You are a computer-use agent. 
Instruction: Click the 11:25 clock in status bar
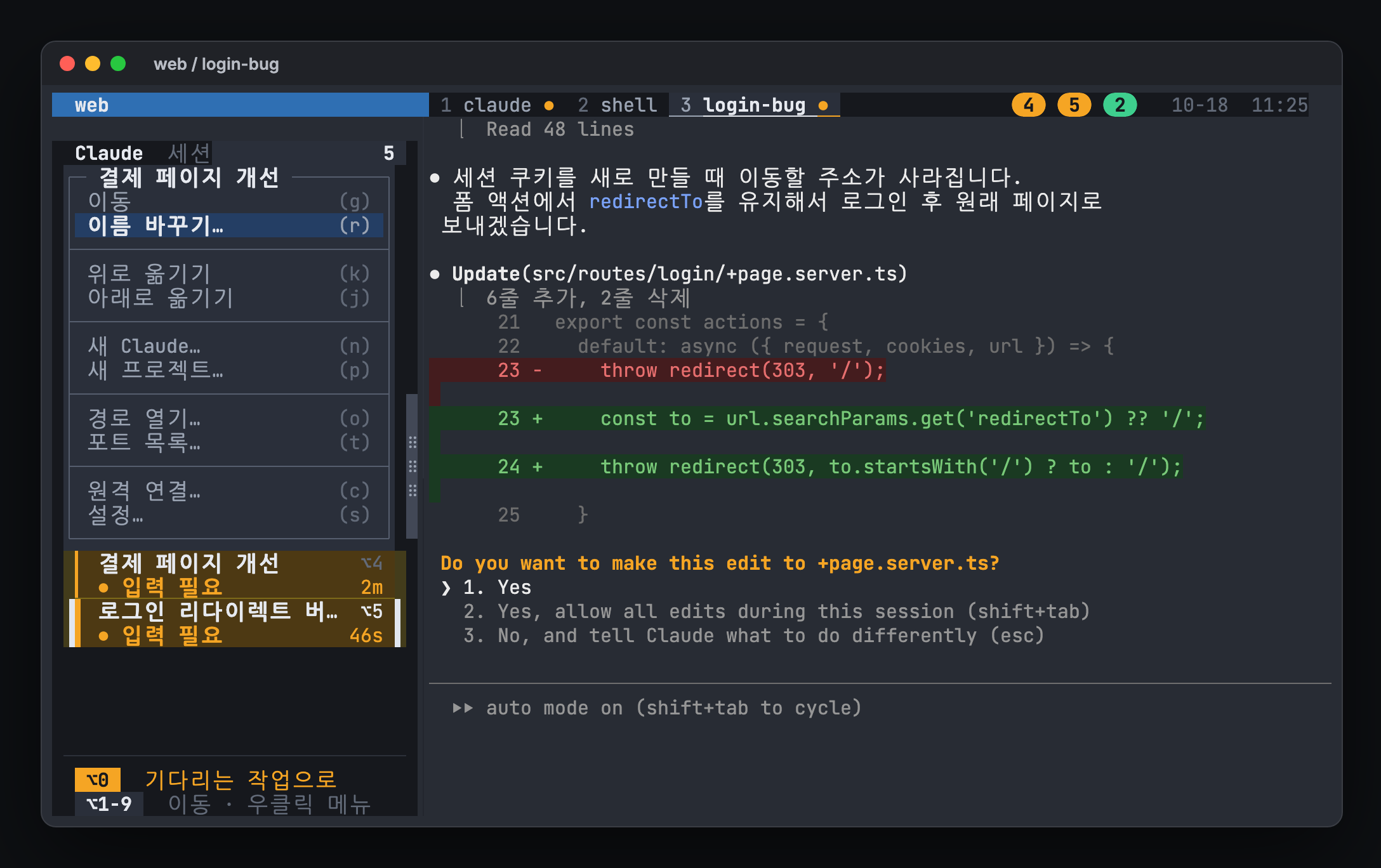pyautogui.click(x=1279, y=105)
